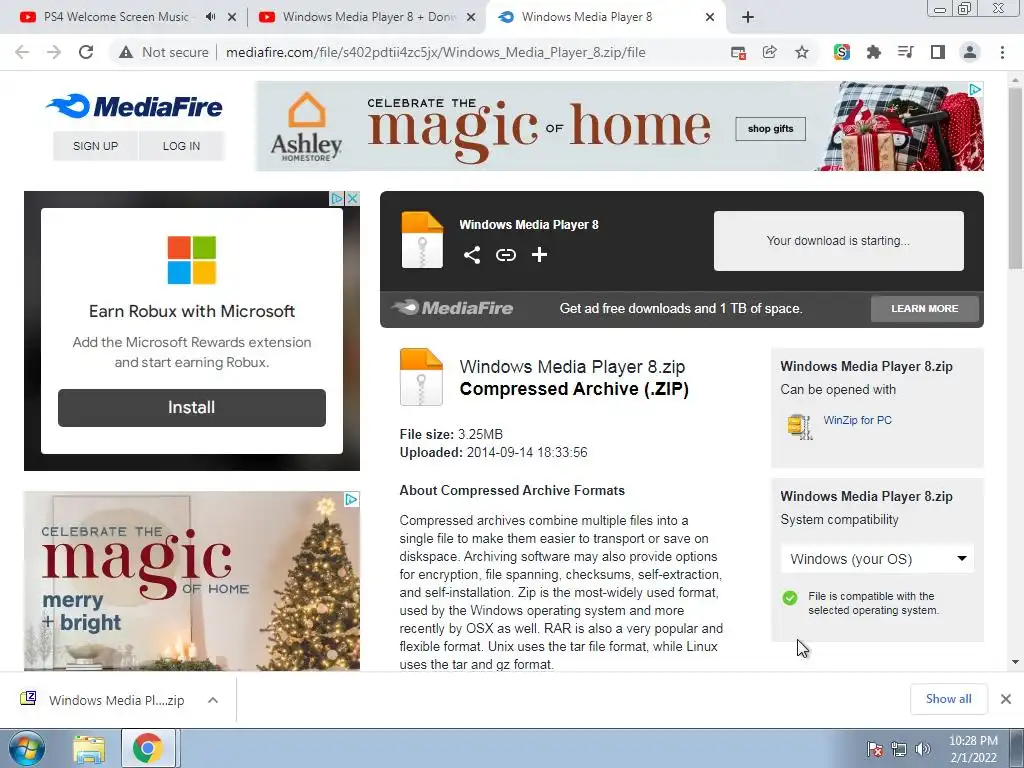Go forward using the browser forward arrow

point(54,52)
